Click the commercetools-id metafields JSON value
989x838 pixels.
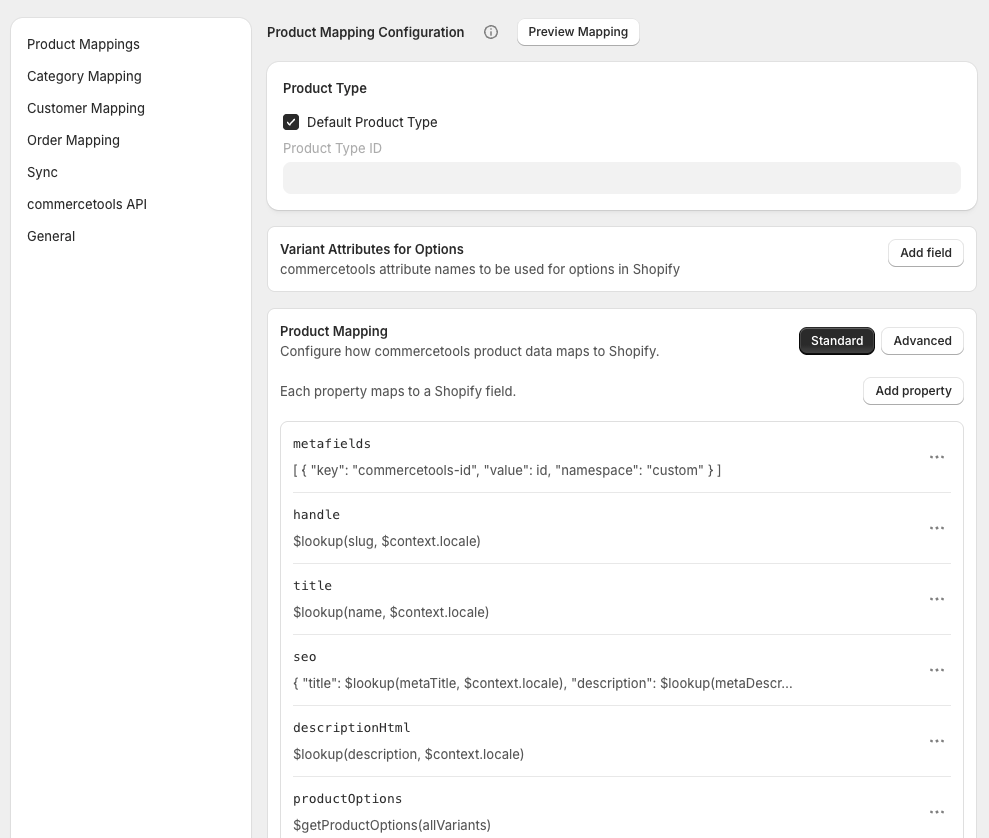[x=507, y=470]
